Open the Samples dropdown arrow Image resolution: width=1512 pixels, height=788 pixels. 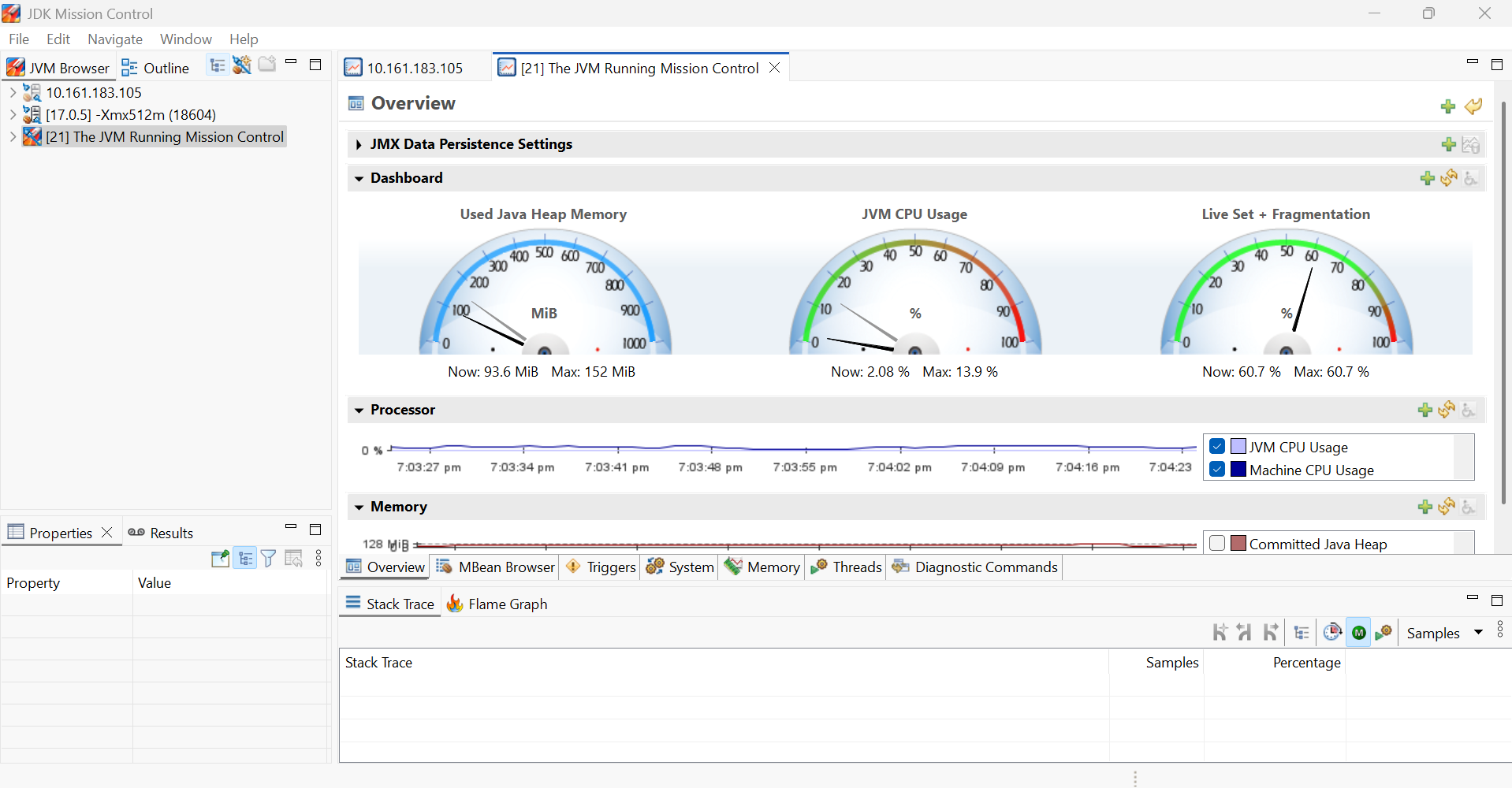point(1478,633)
